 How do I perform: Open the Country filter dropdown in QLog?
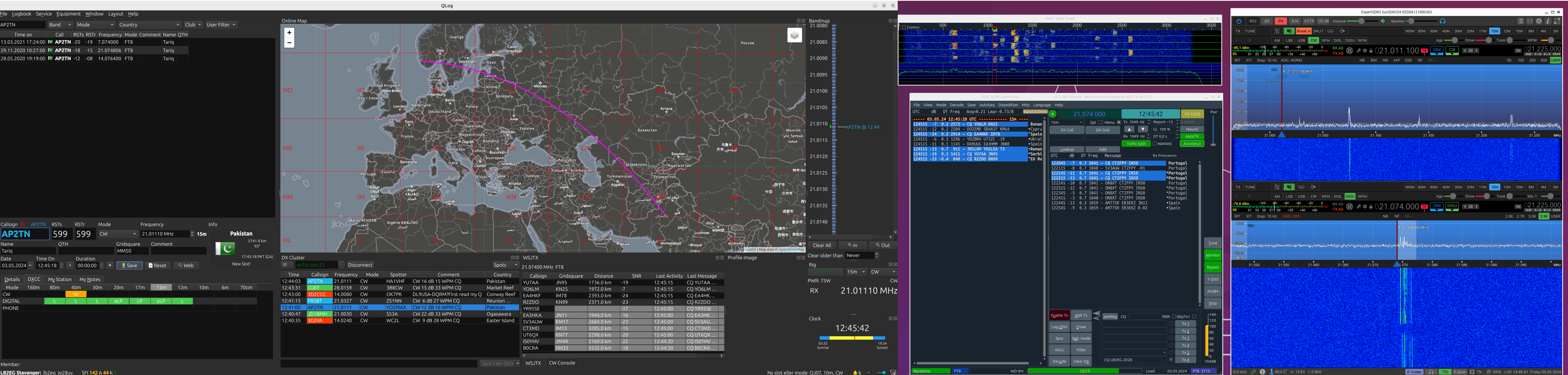pyautogui.click(x=149, y=25)
